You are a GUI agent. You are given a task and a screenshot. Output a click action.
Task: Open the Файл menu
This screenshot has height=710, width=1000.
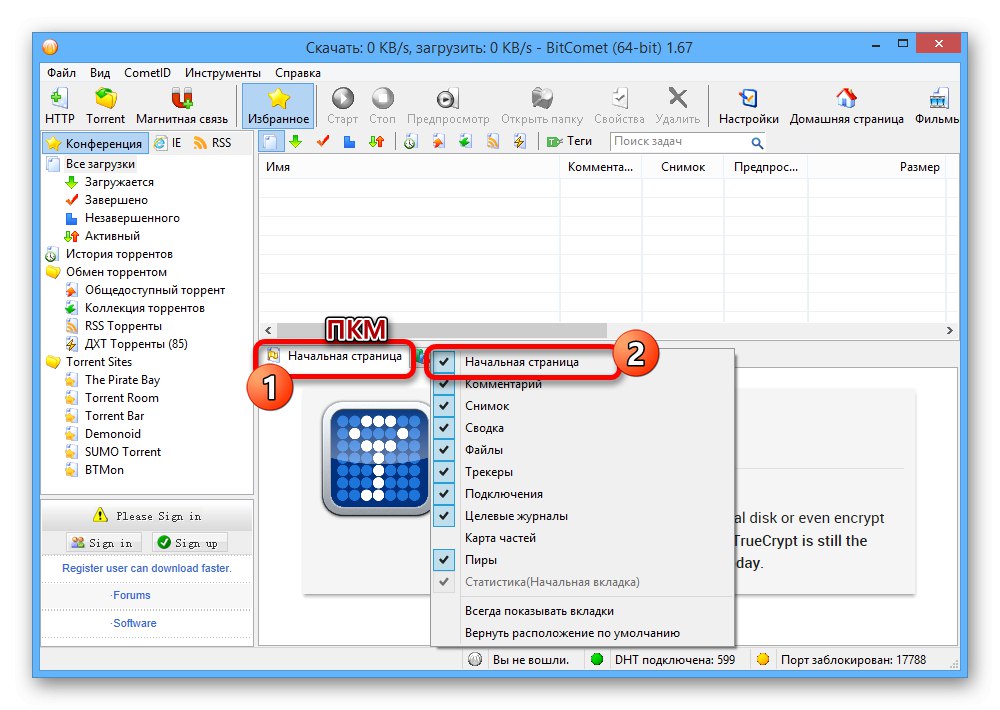tap(61, 73)
